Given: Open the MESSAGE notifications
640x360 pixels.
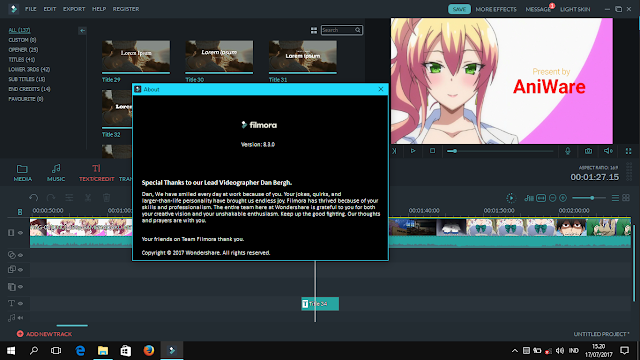Looking at the screenshot, I should tap(538, 9).
